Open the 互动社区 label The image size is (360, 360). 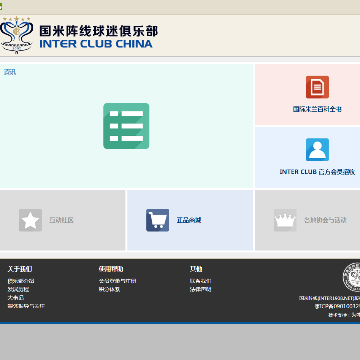[61, 220]
